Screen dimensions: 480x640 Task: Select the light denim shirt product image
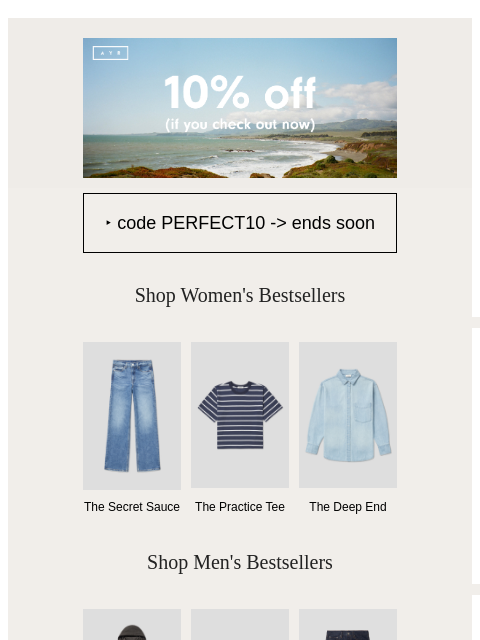(x=348, y=415)
